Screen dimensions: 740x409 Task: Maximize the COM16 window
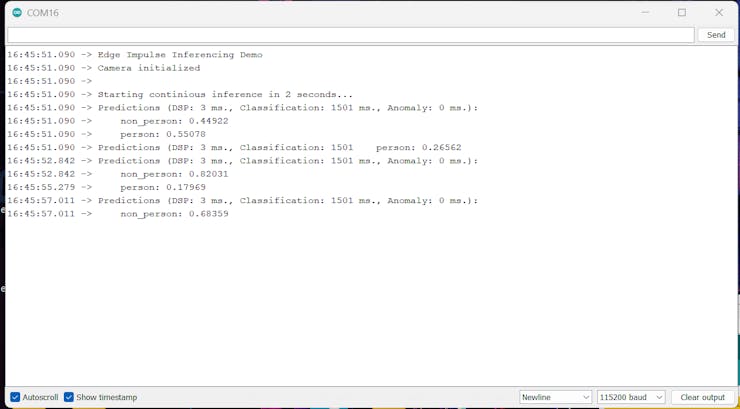[x=682, y=13]
